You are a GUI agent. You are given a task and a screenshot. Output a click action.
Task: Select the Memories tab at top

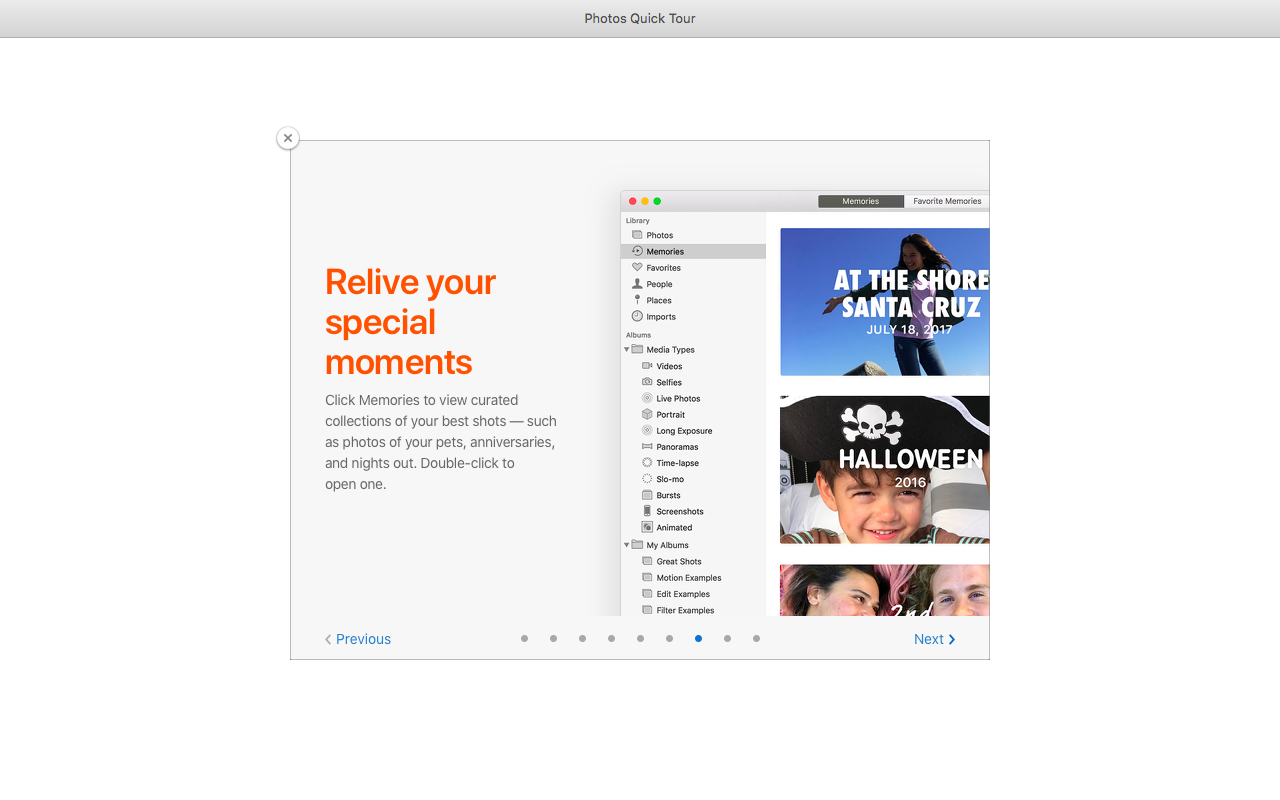[x=860, y=201]
